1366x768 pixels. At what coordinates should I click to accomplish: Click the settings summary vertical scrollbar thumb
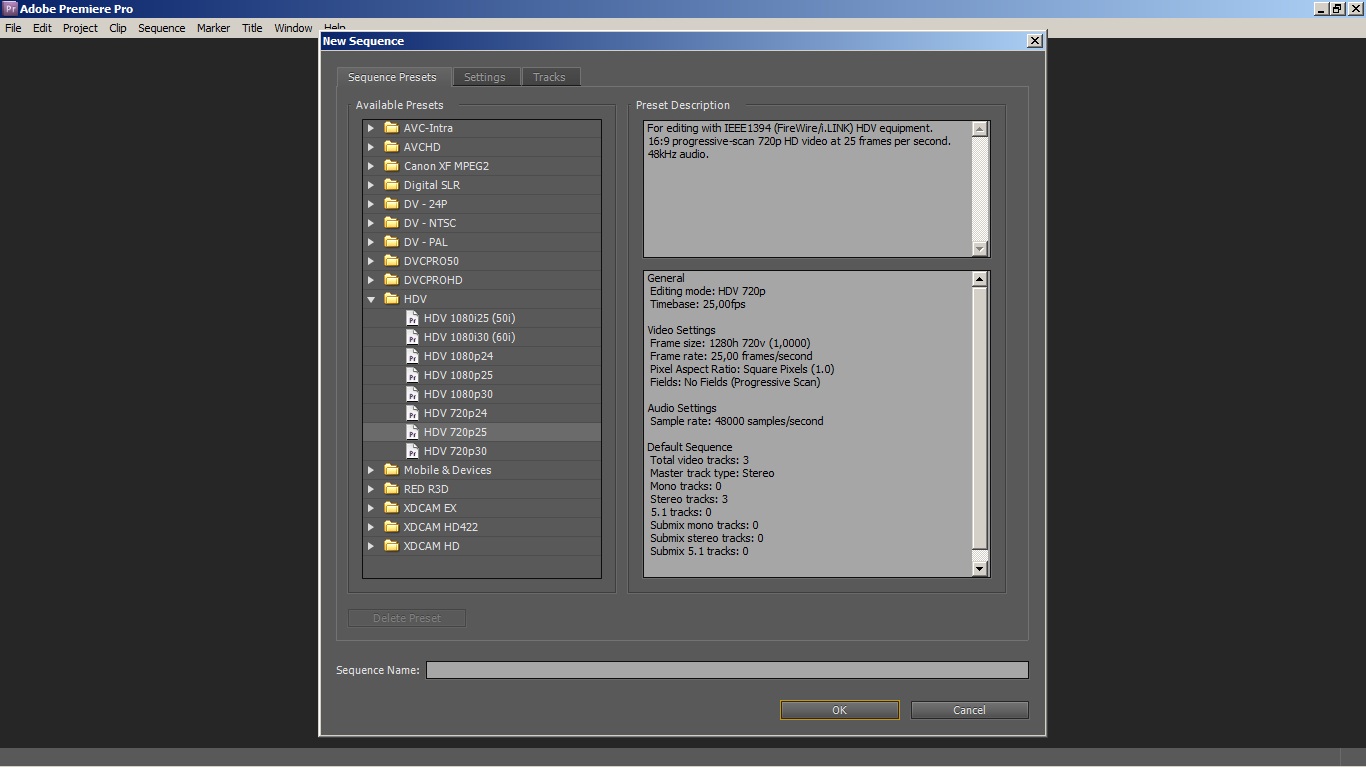(x=980, y=418)
